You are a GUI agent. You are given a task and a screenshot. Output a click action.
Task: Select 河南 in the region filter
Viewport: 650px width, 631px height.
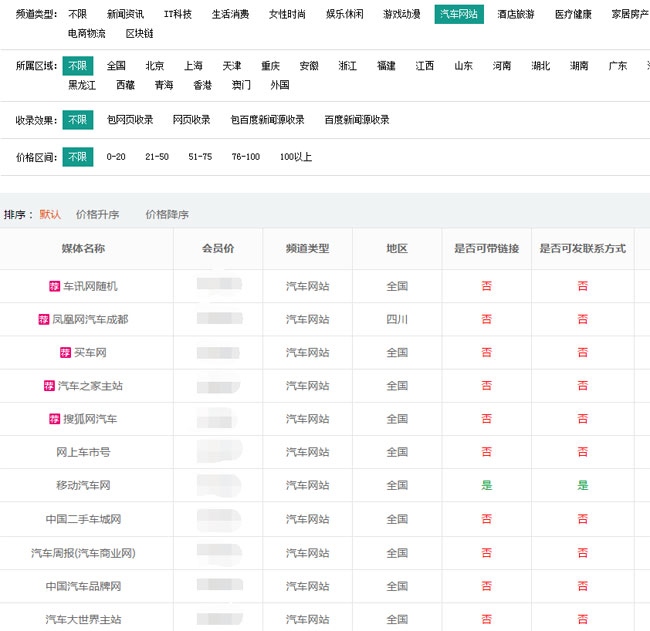pos(502,66)
